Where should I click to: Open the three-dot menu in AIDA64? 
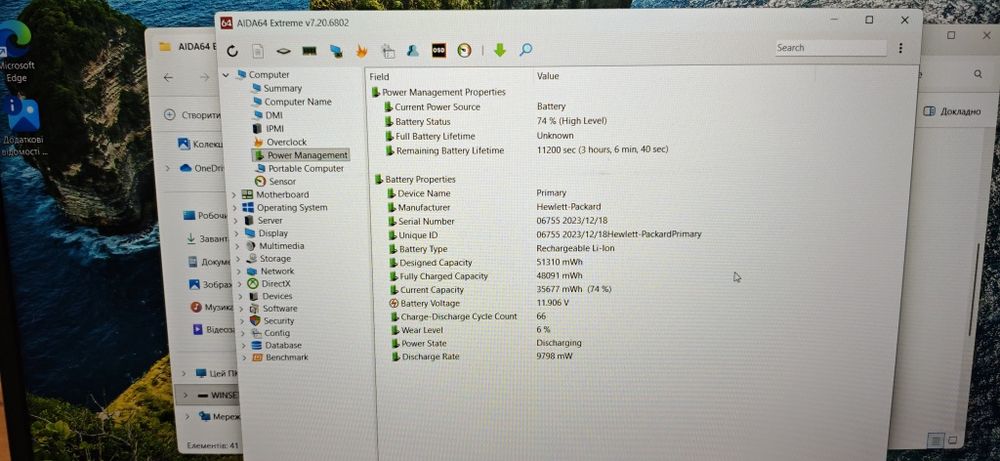click(900, 48)
